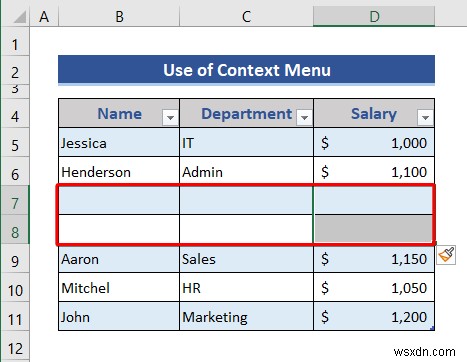Click the empty Name cell in row 8
This screenshot has height=362, width=467.
point(119,229)
